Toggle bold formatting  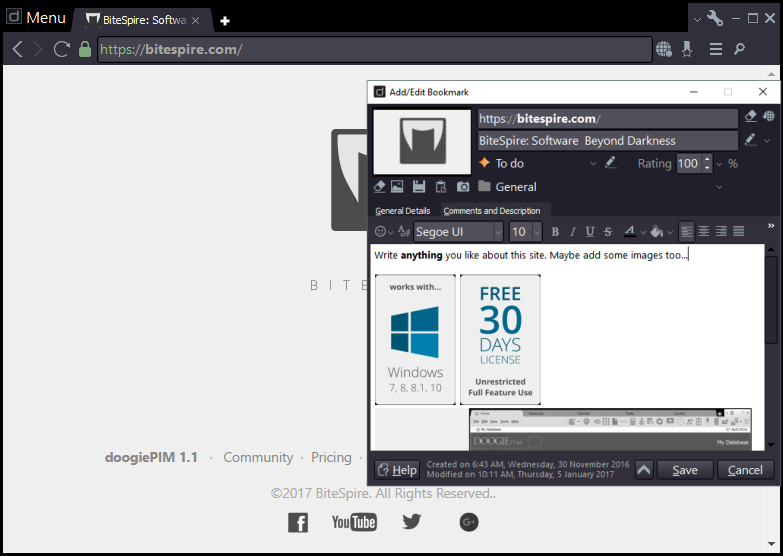(x=555, y=232)
